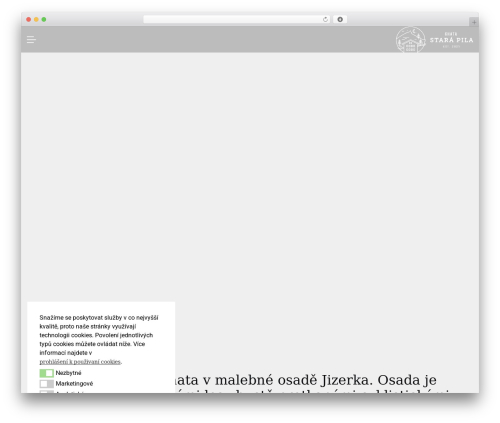Click the green maximize window button
Image resolution: width=500 pixels, height=423 pixels.
tap(44, 20)
